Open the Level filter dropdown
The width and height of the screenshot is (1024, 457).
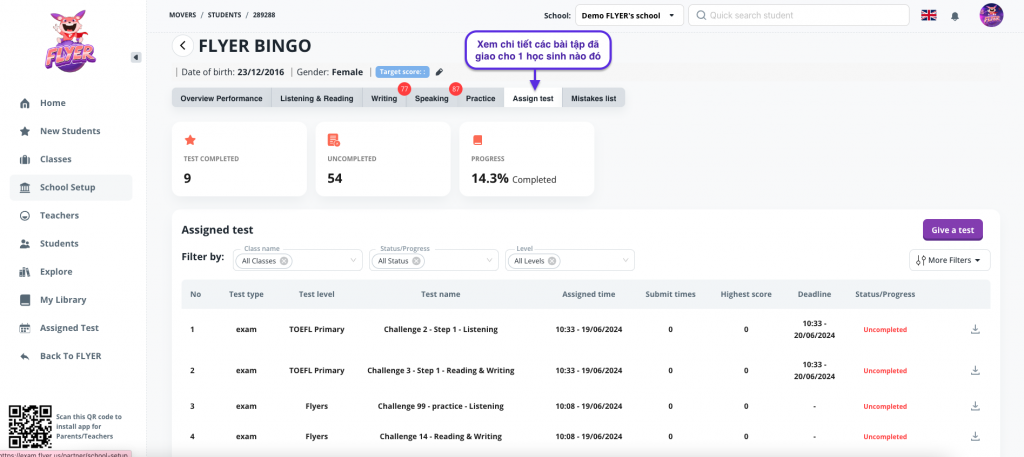click(x=627, y=261)
